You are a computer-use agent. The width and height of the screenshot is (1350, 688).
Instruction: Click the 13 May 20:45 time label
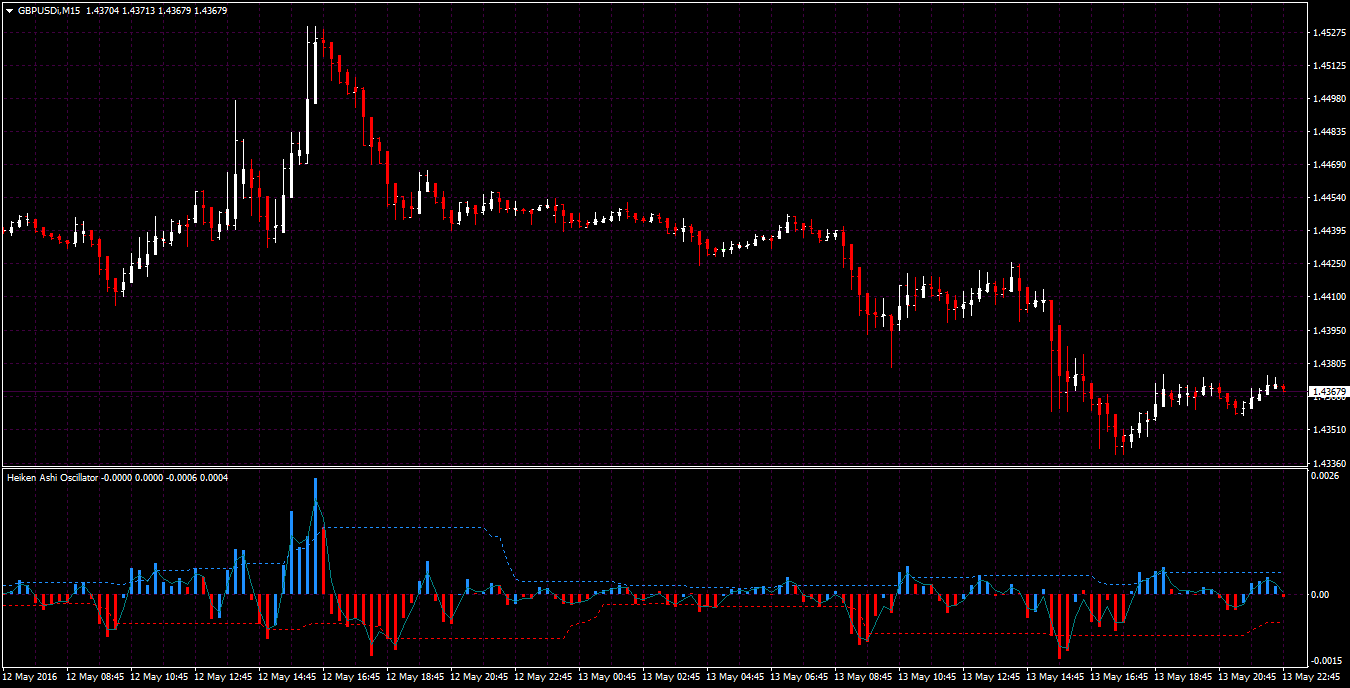click(1248, 677)
